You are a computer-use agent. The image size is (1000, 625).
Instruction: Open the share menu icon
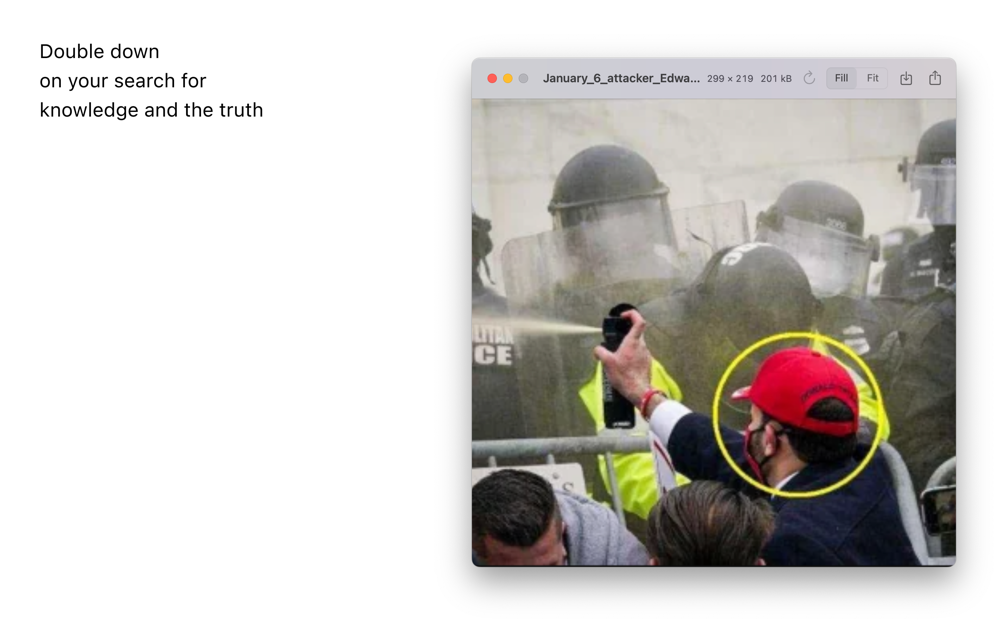[935, 78]
